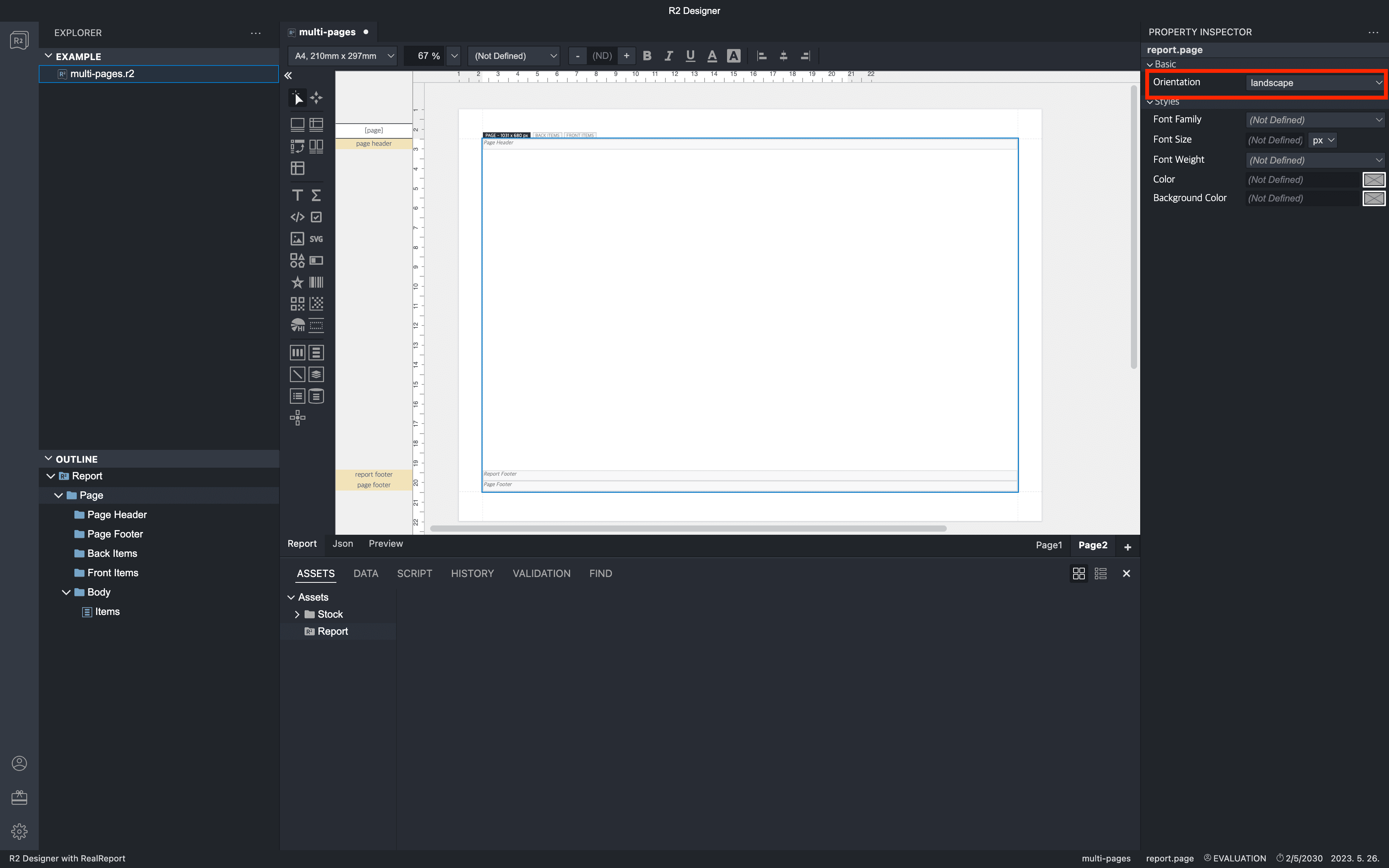Decrease font size with minus button
Image resolution: width=1389 pixels, height=868 pixels.
point(577,56)
